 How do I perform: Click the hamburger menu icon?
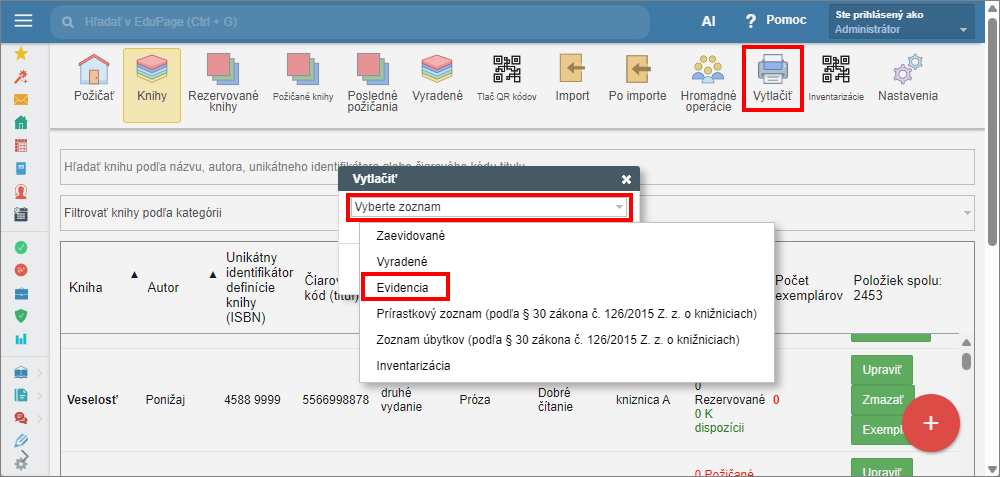click(x=24, y=20)
